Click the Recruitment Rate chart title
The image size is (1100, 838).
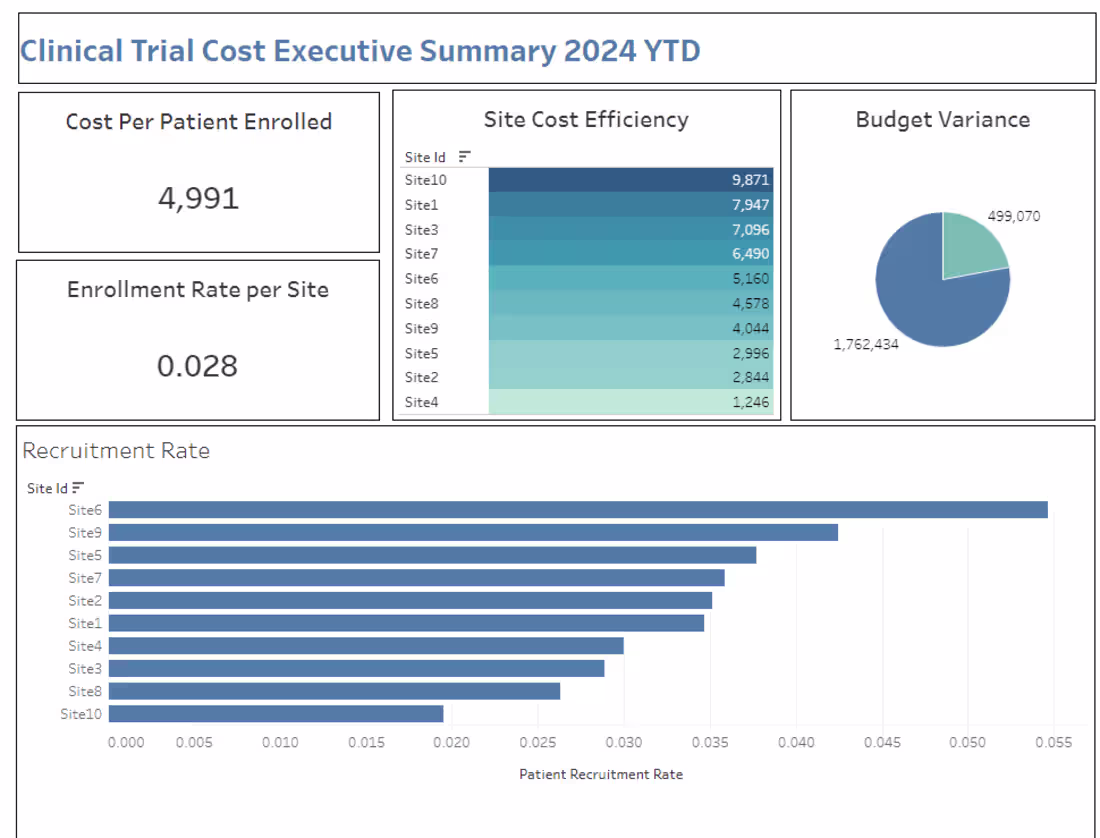(x=115, y=451)
